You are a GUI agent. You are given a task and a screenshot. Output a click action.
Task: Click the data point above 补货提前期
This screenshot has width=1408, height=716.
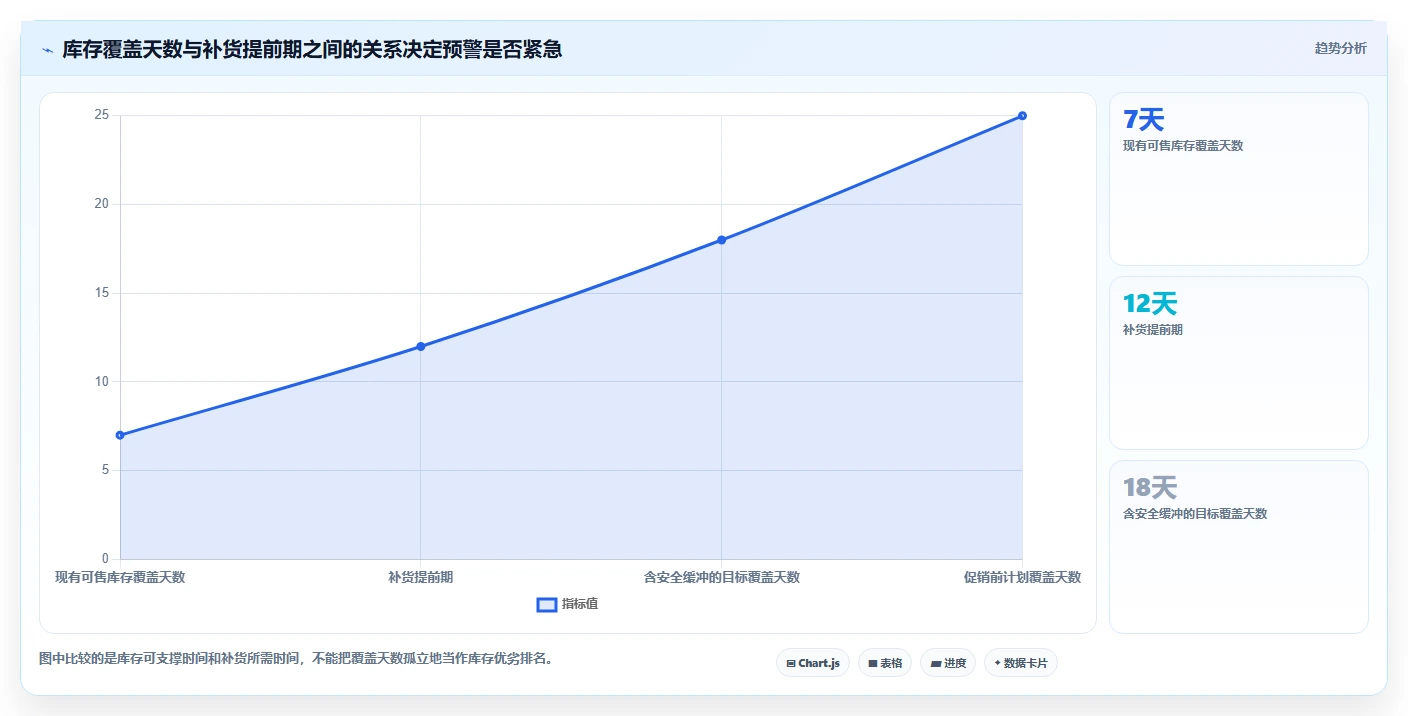(x=421, y=346)
